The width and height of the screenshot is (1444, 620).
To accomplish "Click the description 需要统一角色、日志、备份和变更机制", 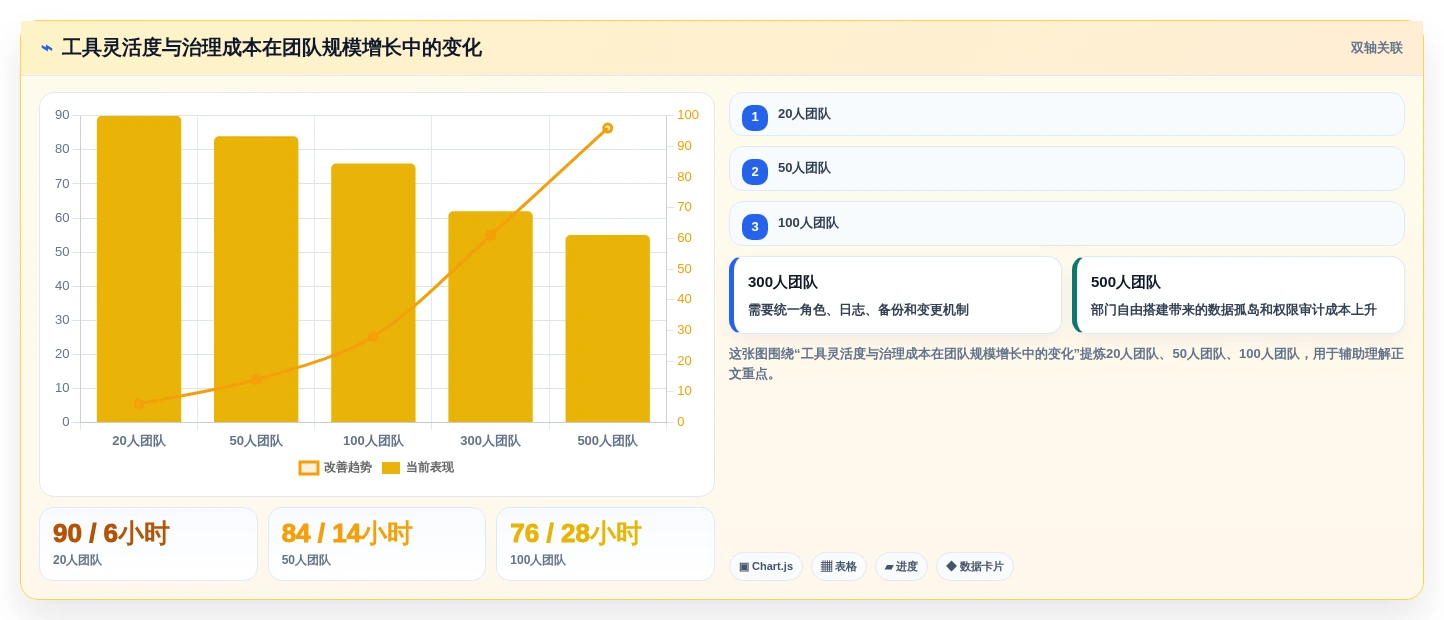I will (x=858, y=310).
